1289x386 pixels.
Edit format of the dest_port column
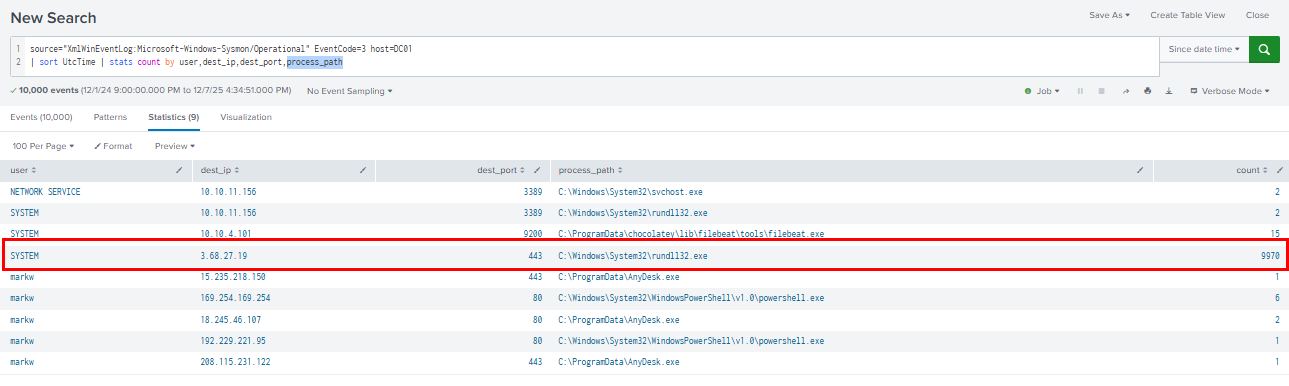(538, 171)
